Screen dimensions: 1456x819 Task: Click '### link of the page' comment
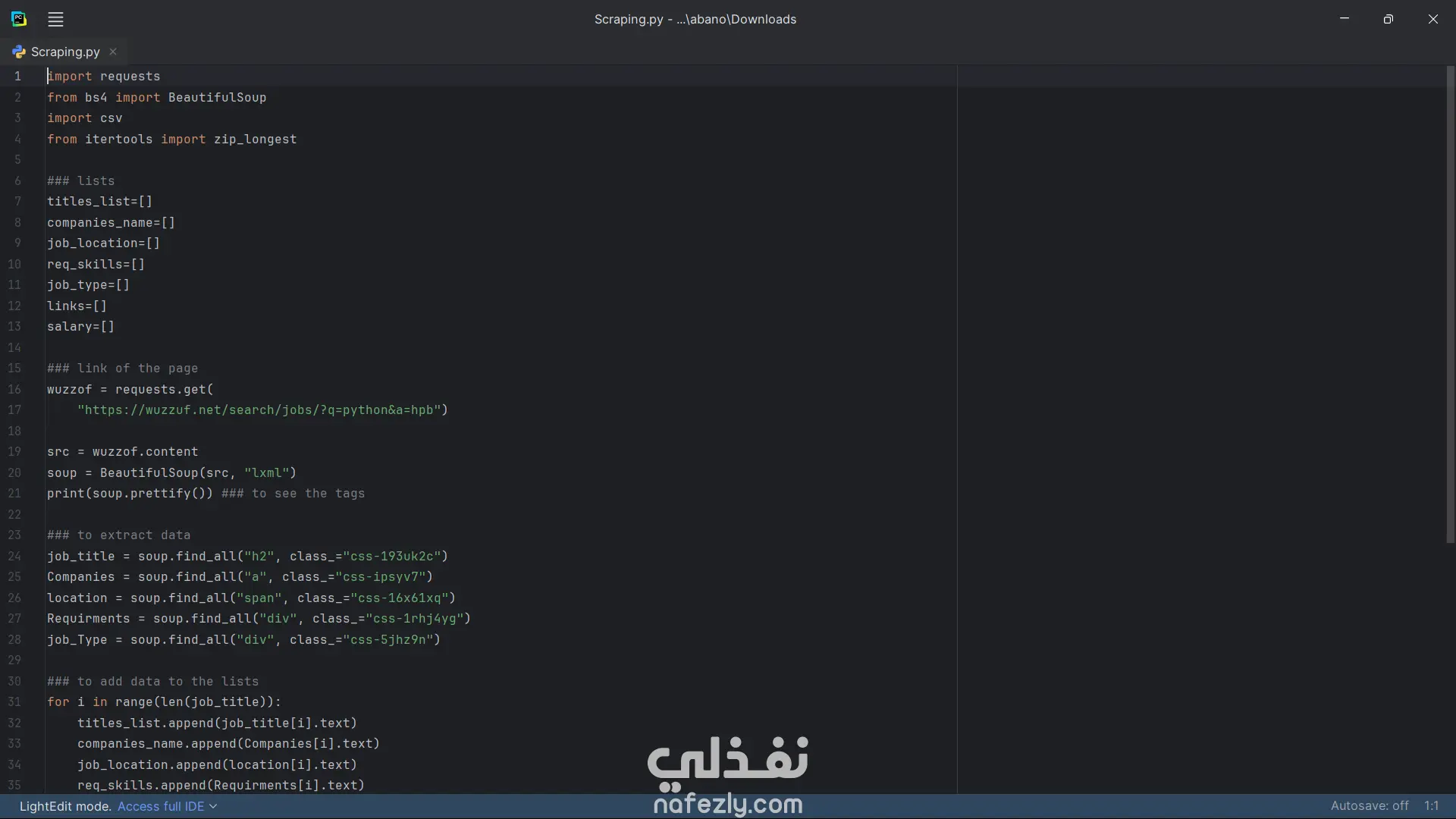click(x=122, y=368)
